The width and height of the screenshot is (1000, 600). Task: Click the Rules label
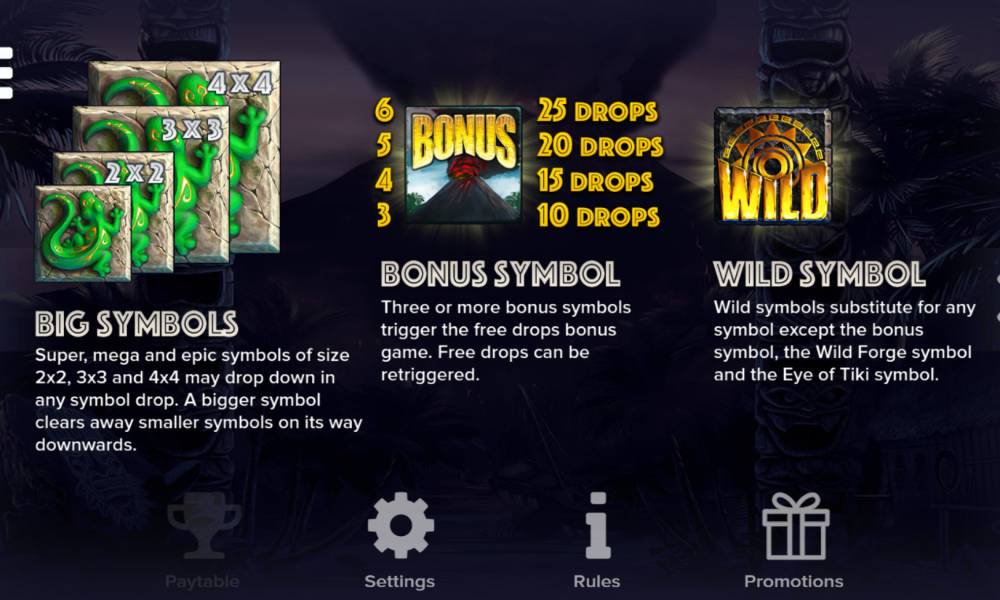(597, 582)
